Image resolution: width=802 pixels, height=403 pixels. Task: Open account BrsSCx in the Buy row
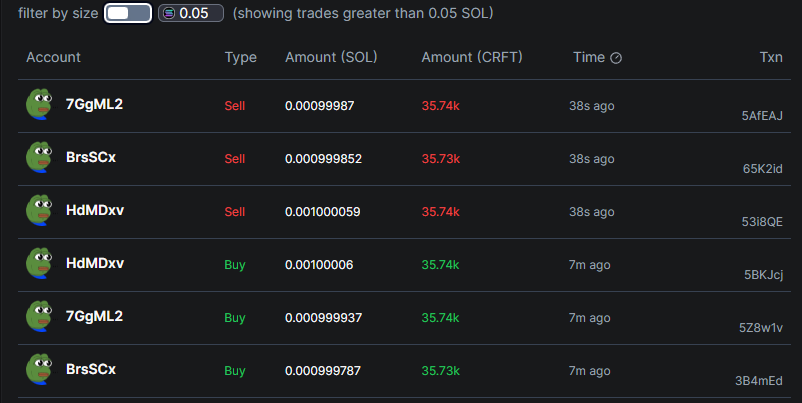(90, 370)
